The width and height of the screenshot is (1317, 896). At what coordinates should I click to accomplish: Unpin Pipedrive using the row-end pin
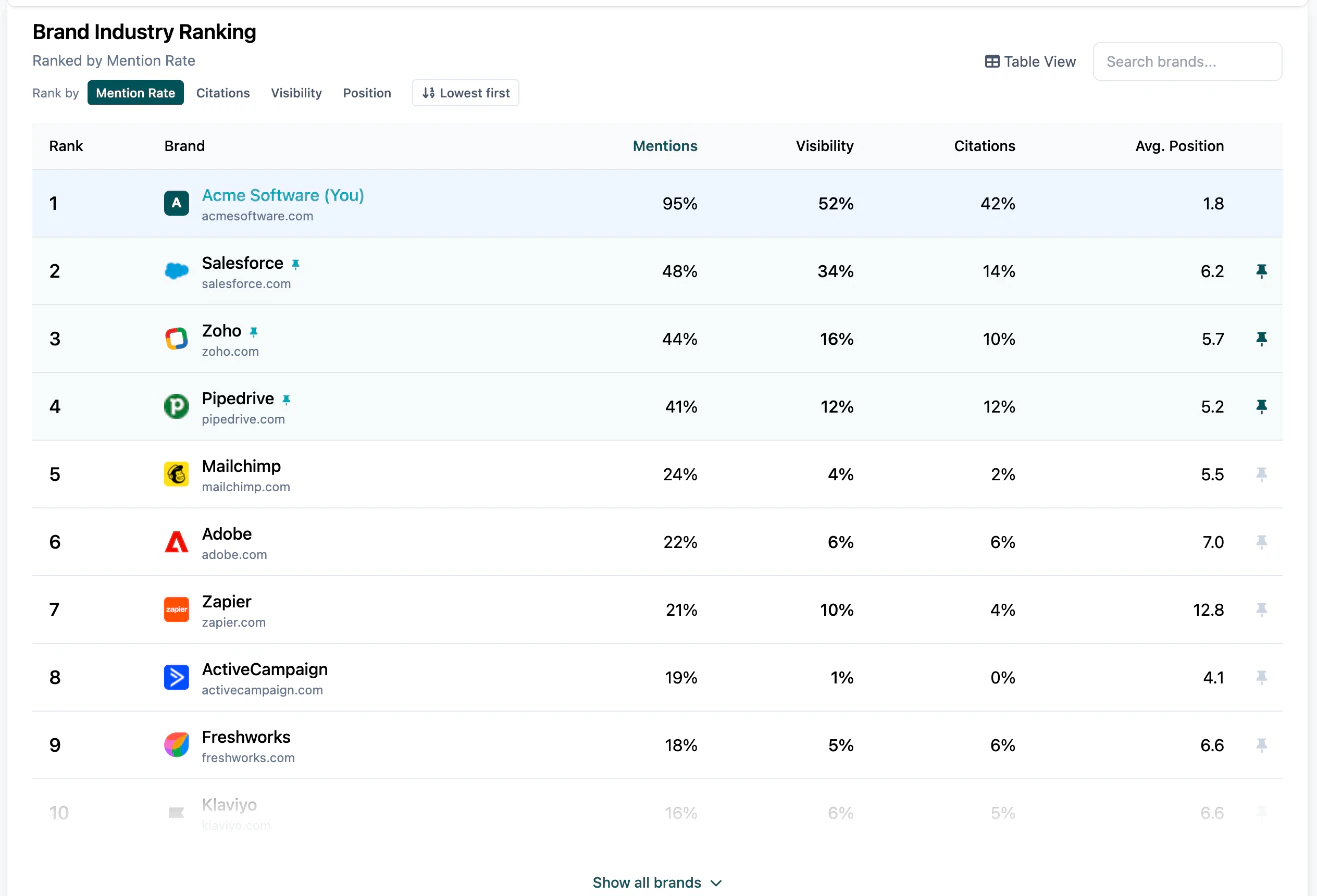(1262, 407)
